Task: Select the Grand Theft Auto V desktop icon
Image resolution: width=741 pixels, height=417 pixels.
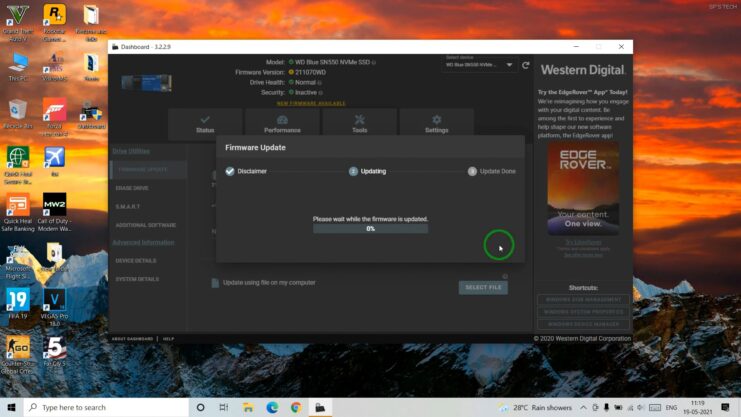Action: [x=17, y=23]
